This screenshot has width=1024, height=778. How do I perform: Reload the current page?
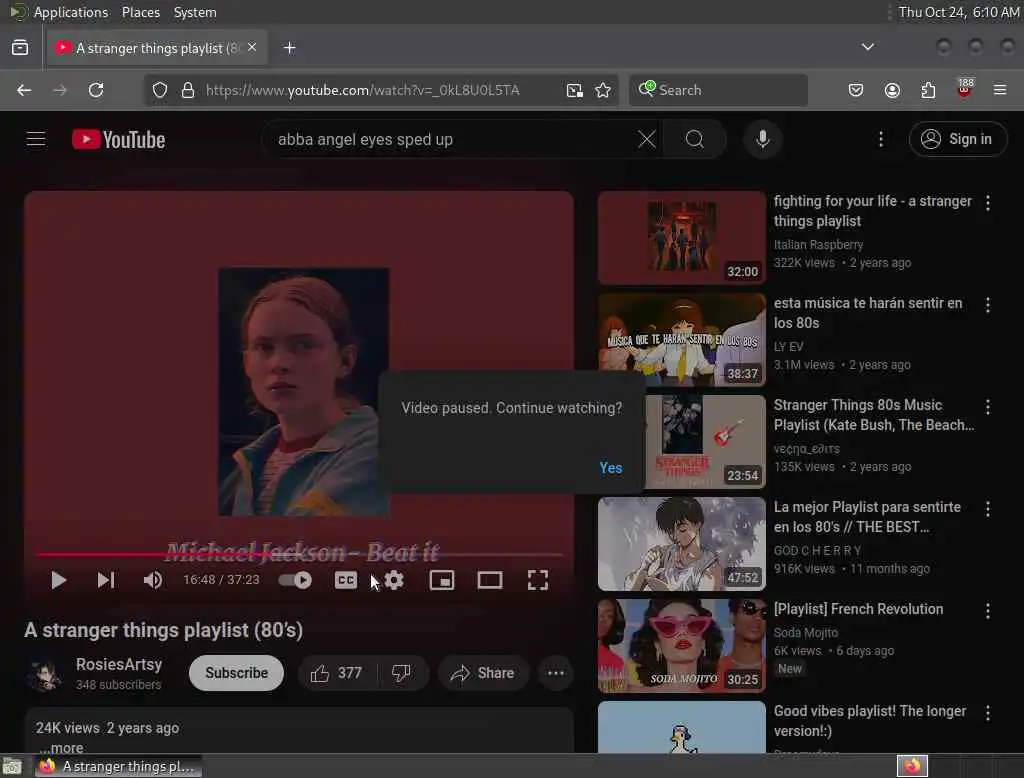[x=96, y=90]
